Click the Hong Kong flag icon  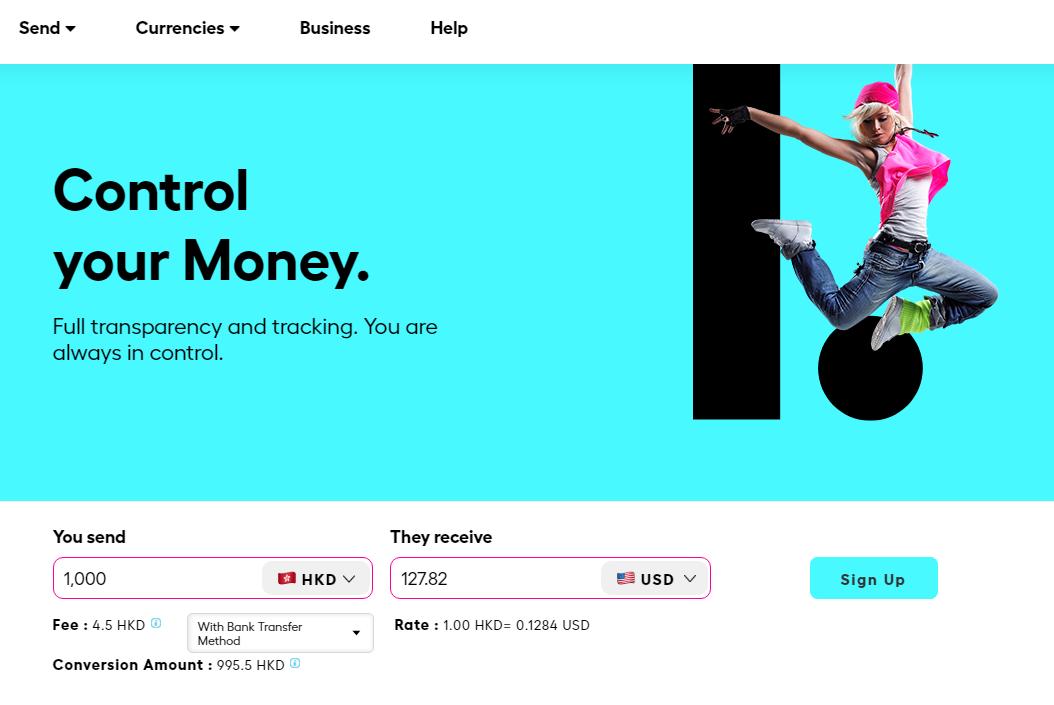(287, 578)
